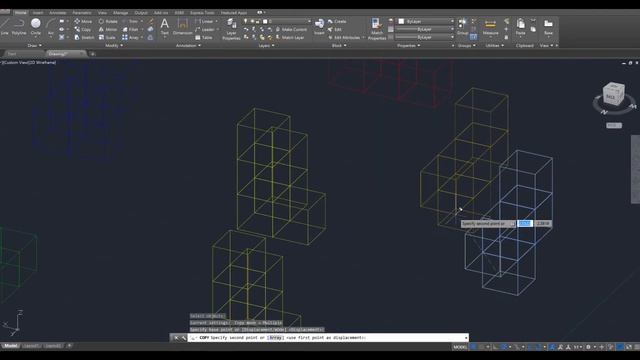The image size is (640, 360).
Task: Open the Home ribbon tab
Action: pyautogui.click(x=20, y=13)
